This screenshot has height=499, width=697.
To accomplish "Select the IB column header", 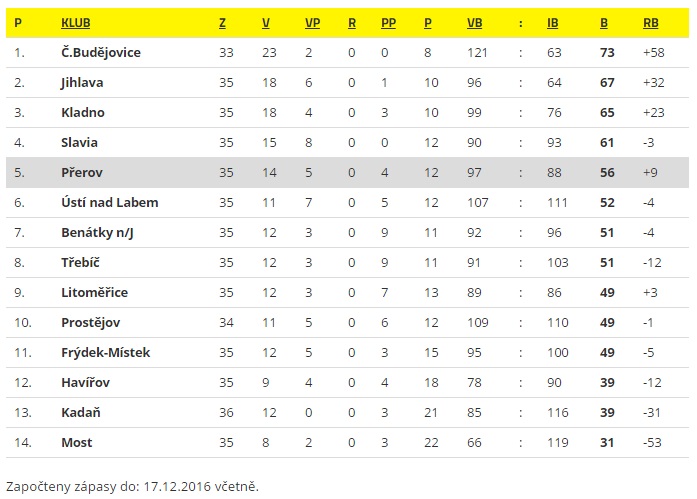I will (x=553, y=23).
